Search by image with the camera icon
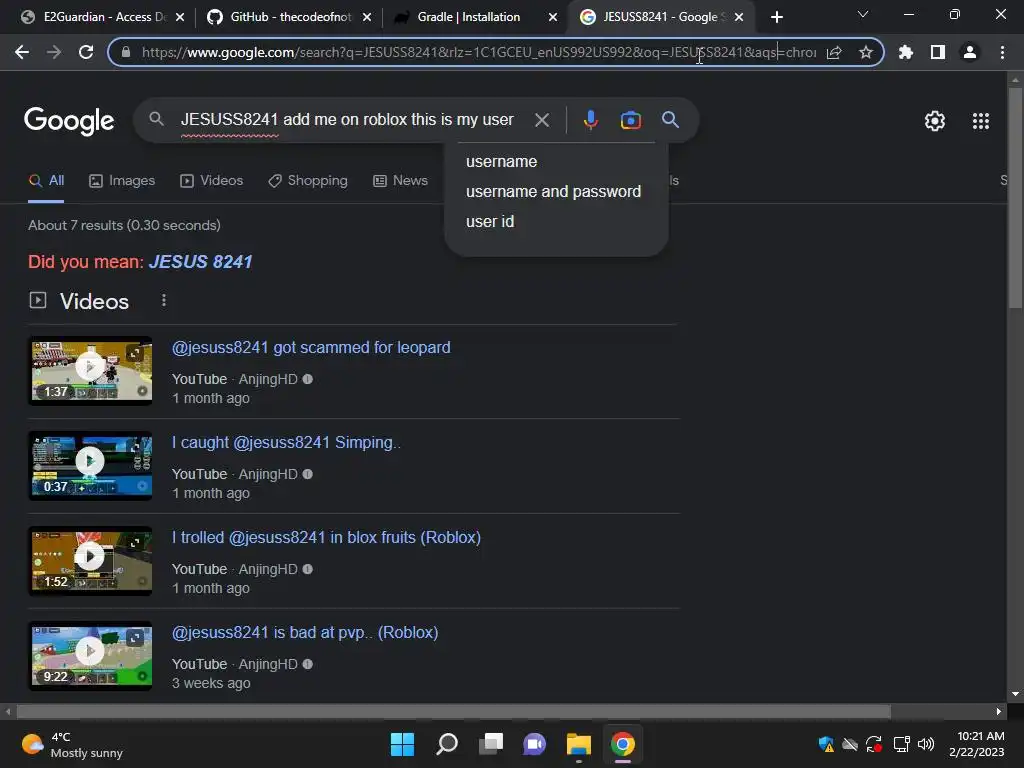 [x=630, y=120]
